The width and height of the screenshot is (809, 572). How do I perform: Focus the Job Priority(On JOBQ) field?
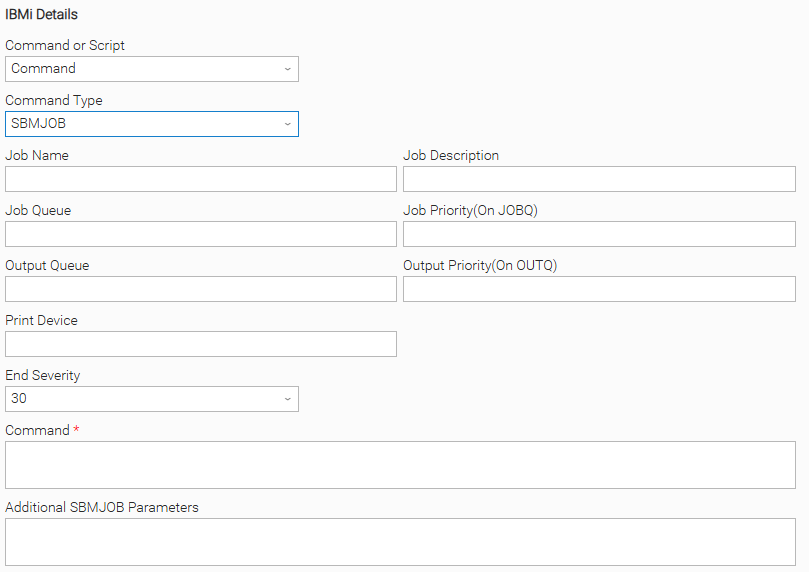599,234
